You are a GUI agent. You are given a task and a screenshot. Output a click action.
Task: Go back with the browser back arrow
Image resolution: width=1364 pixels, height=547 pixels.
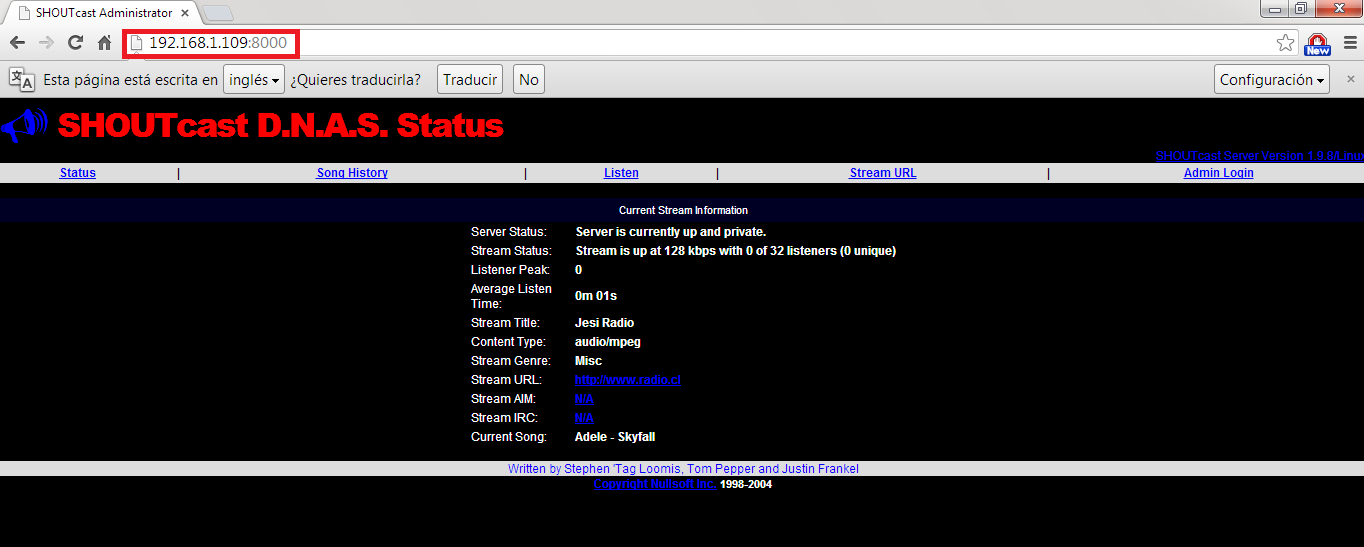coord(17,43)
